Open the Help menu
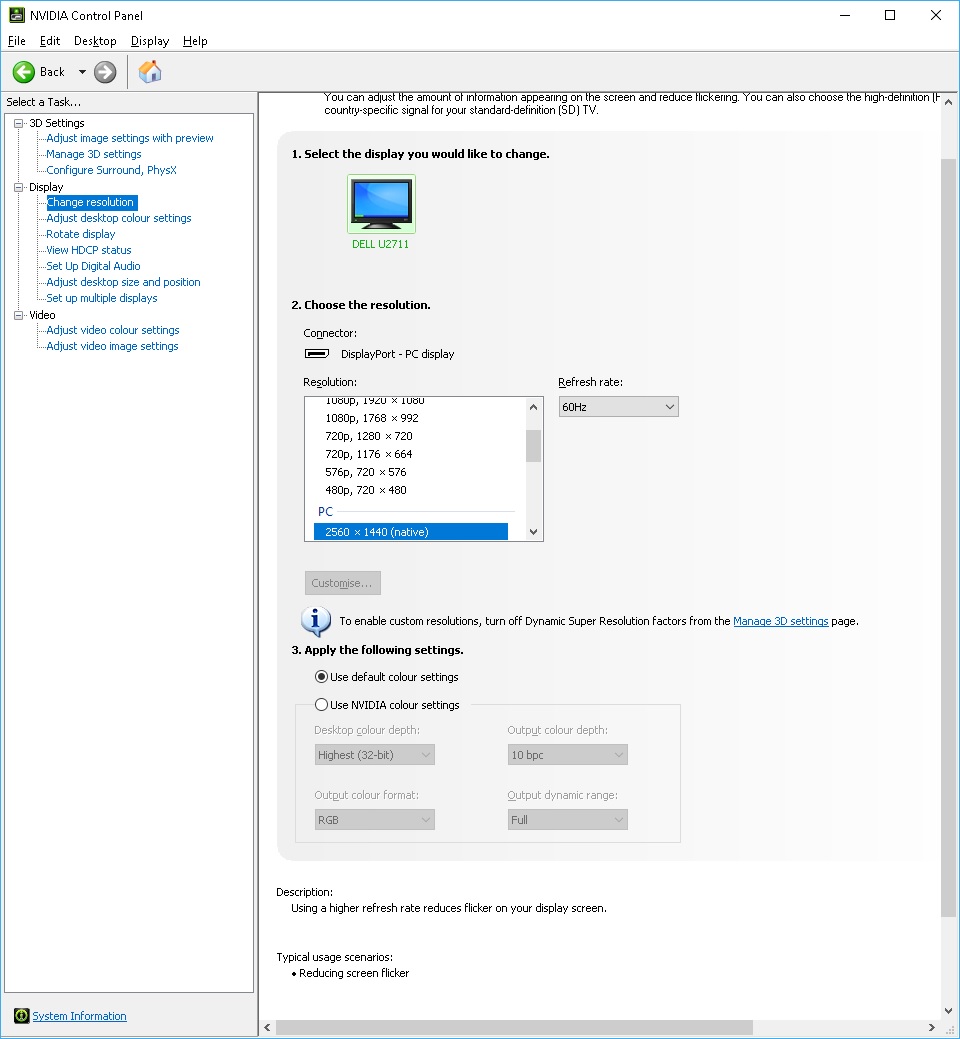Screen dimensions: 960x1039 [x=195, y=41]
